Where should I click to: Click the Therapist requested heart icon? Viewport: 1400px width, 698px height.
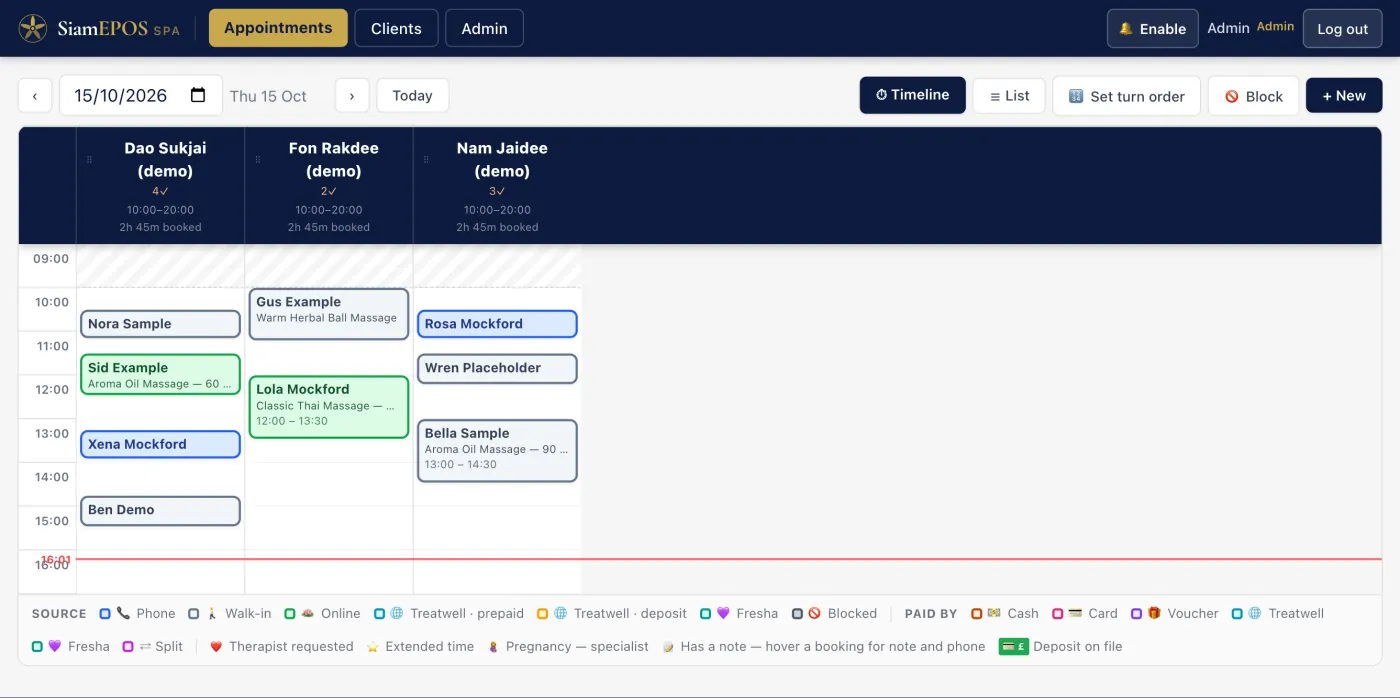[216, 647]
